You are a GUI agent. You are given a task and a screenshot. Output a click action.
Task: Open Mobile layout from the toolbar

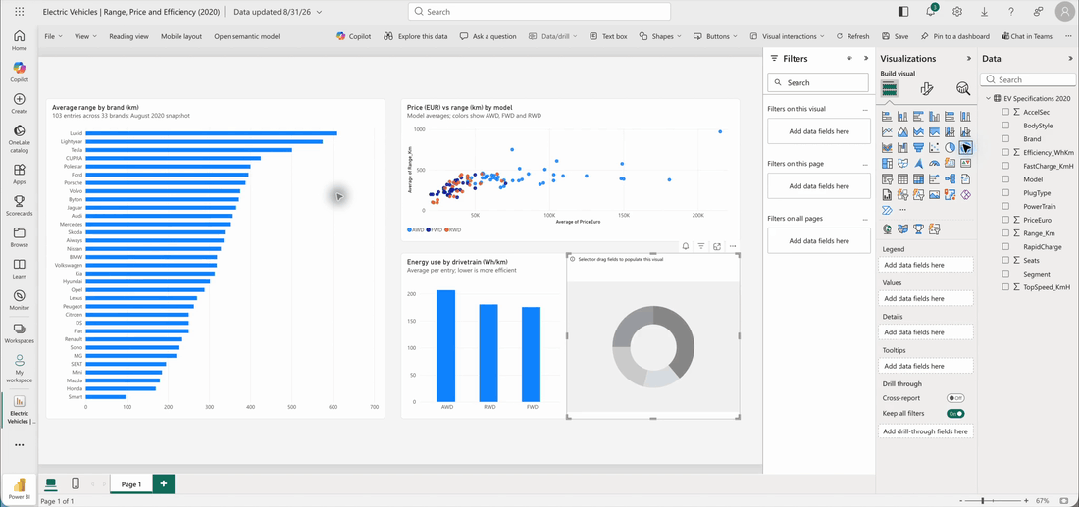[x=182, y=36]
